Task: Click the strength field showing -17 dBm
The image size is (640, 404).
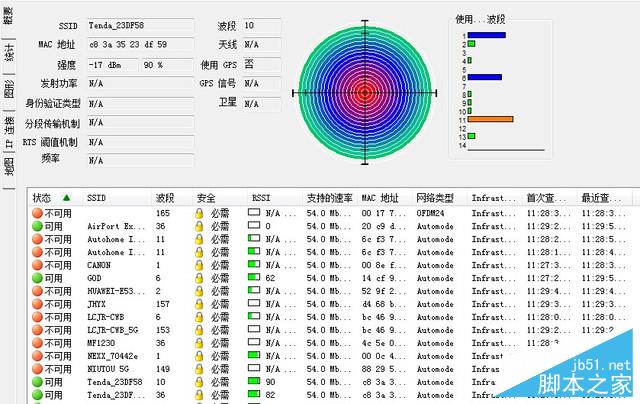Action: point(113,65)
